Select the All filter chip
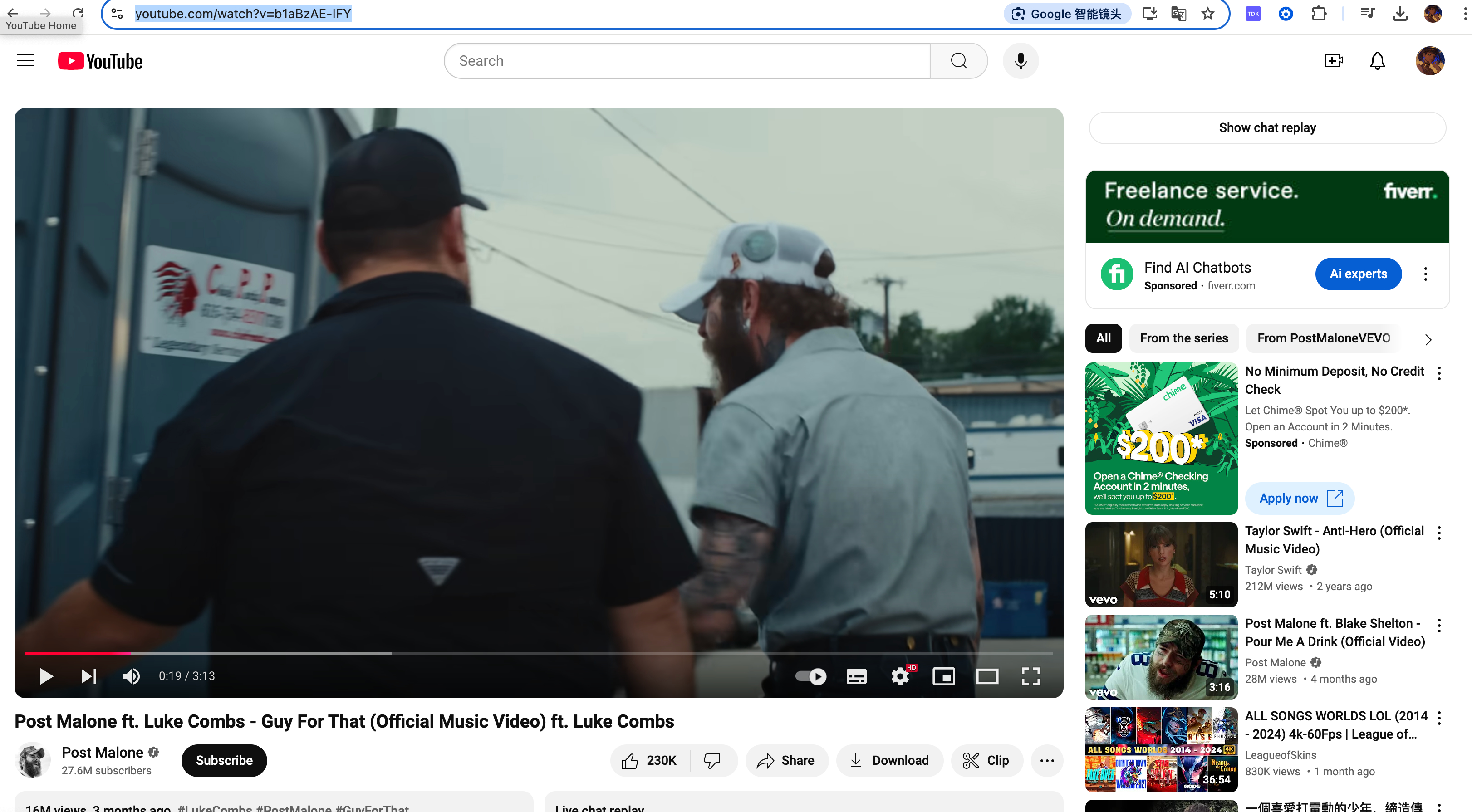Screen dimensions: 1472x812 1104,338
